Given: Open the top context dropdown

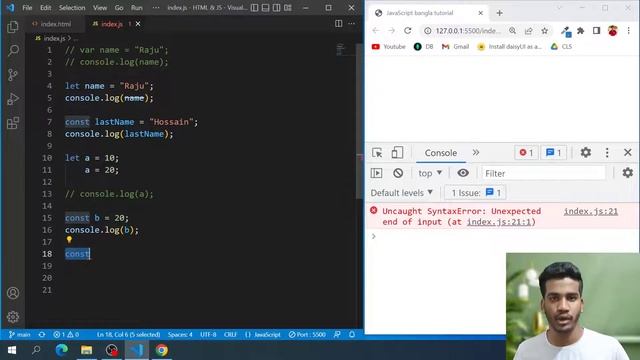Looking at the screenshot, I should 430,173.
